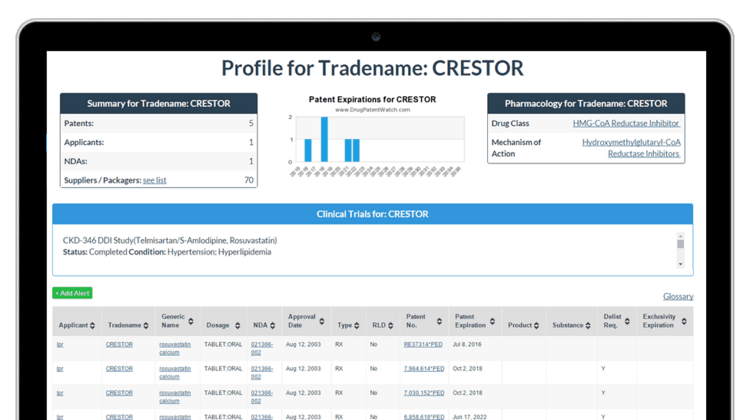Open the suppliers 'see list' link

pos(154,180)
